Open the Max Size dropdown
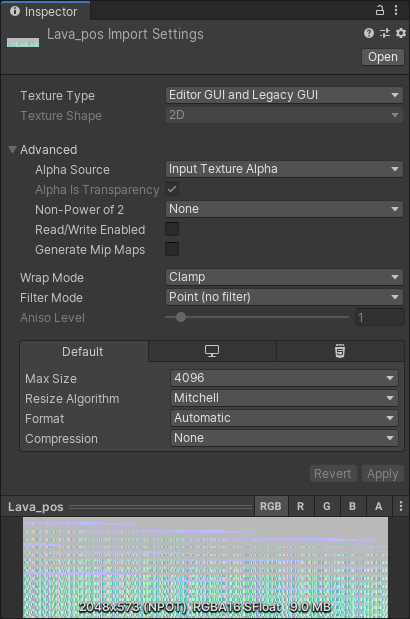This screenshot has height=619, width=410. 284,378
